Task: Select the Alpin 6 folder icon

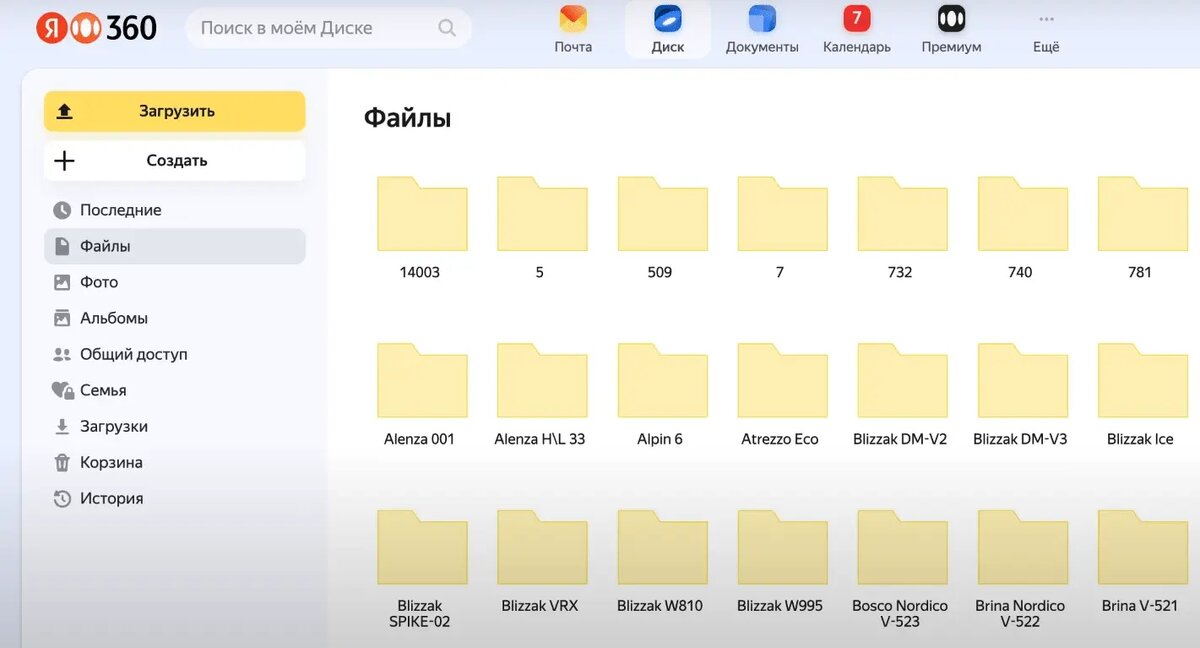Action: (662, 380)
